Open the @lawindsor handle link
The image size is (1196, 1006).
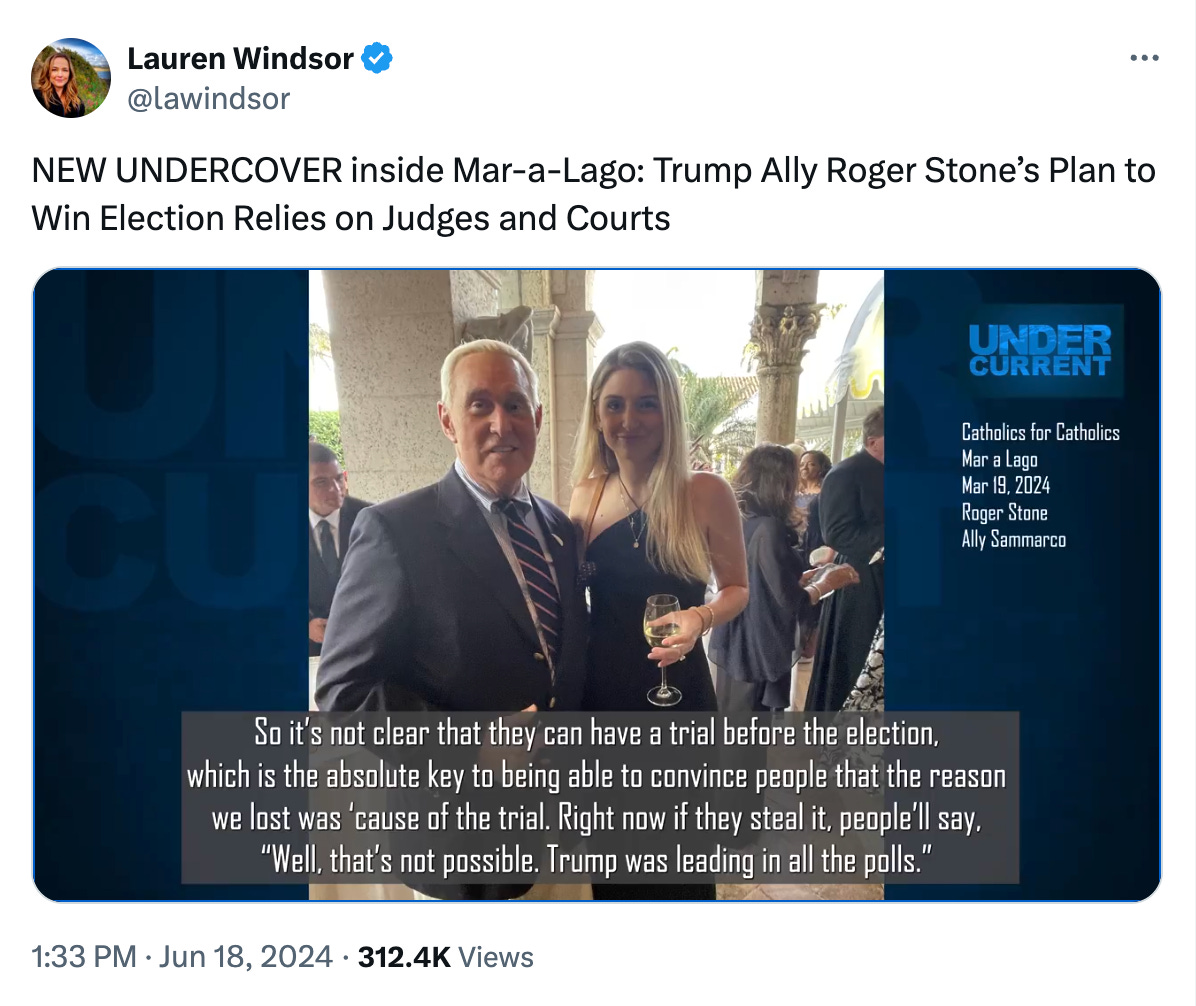point(208,99)
